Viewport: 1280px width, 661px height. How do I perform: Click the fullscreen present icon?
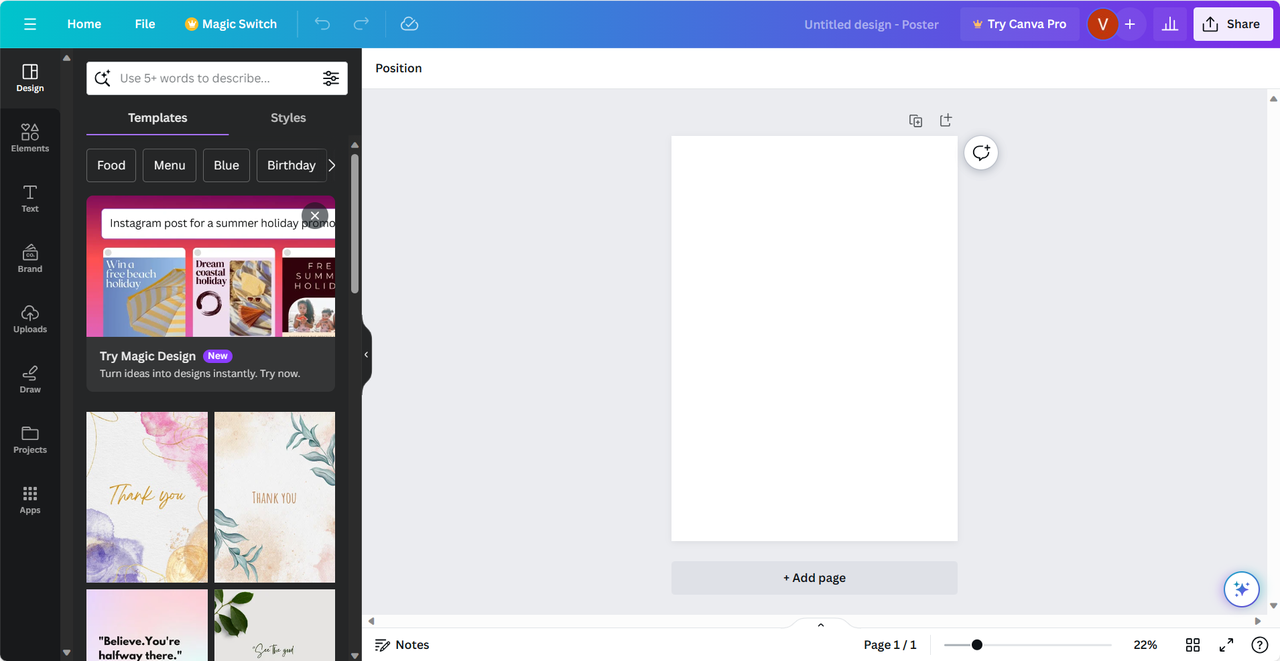[1226, 645]
